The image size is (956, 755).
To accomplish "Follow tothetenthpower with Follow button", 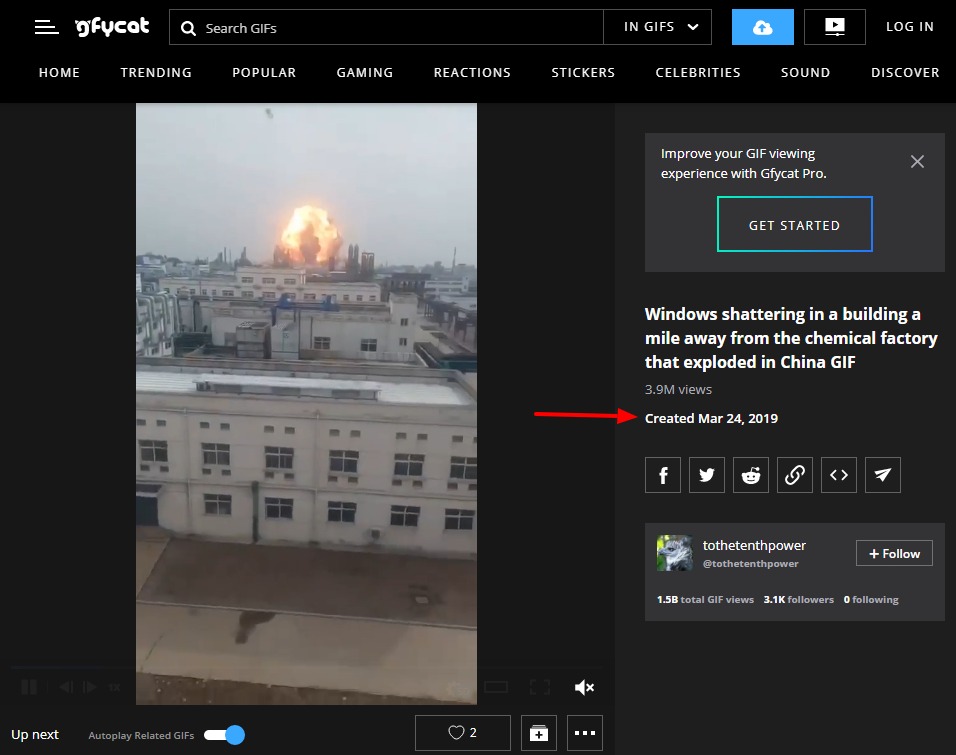I will pyautogui.click(x=894, y=553).
